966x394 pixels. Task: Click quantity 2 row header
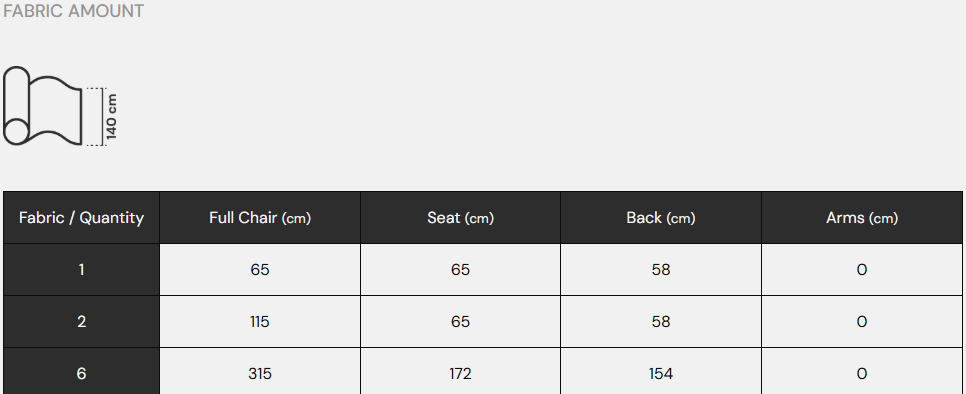81,321
